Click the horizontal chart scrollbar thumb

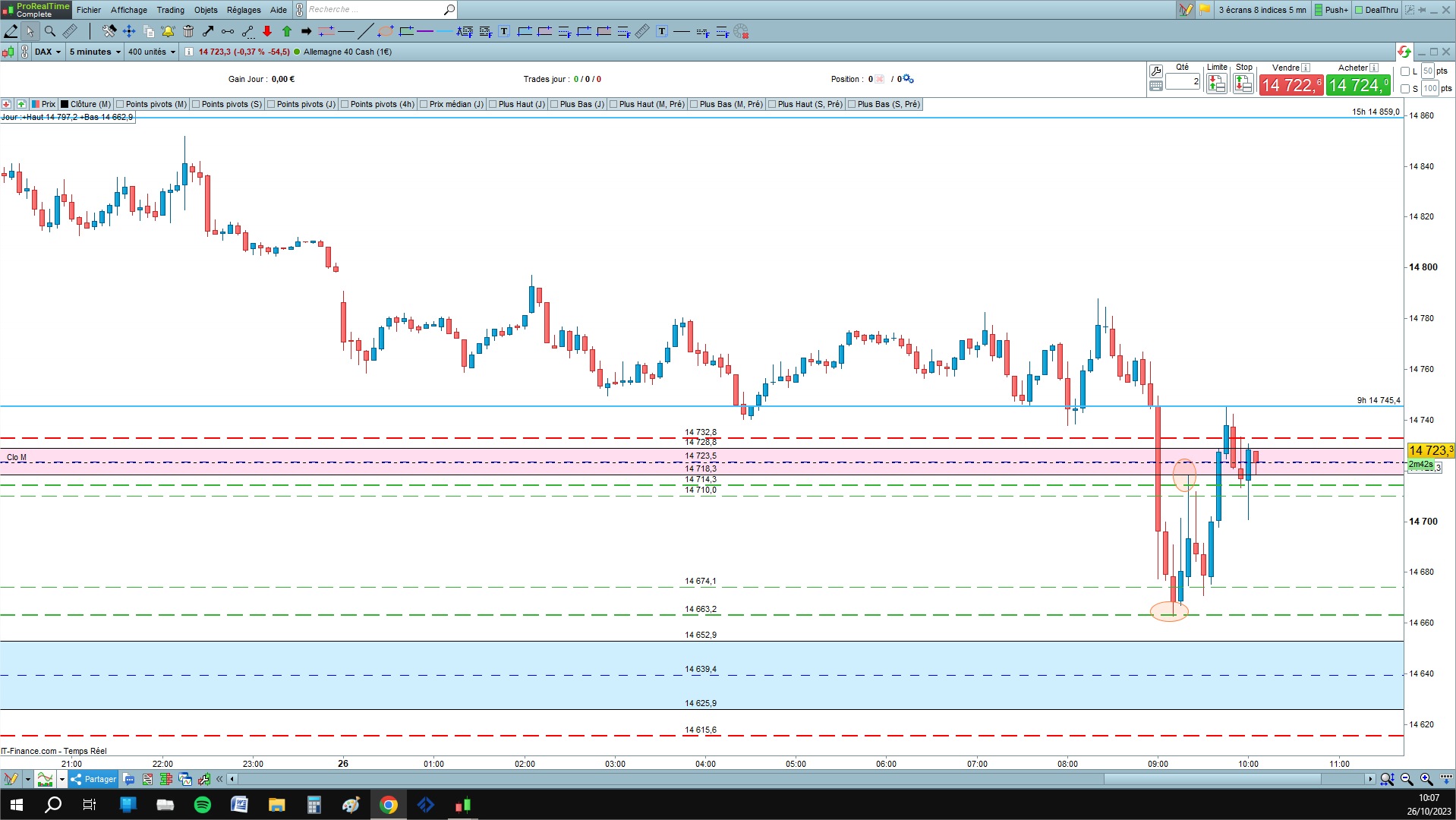pyautogui.click(x=1212, y=779)
